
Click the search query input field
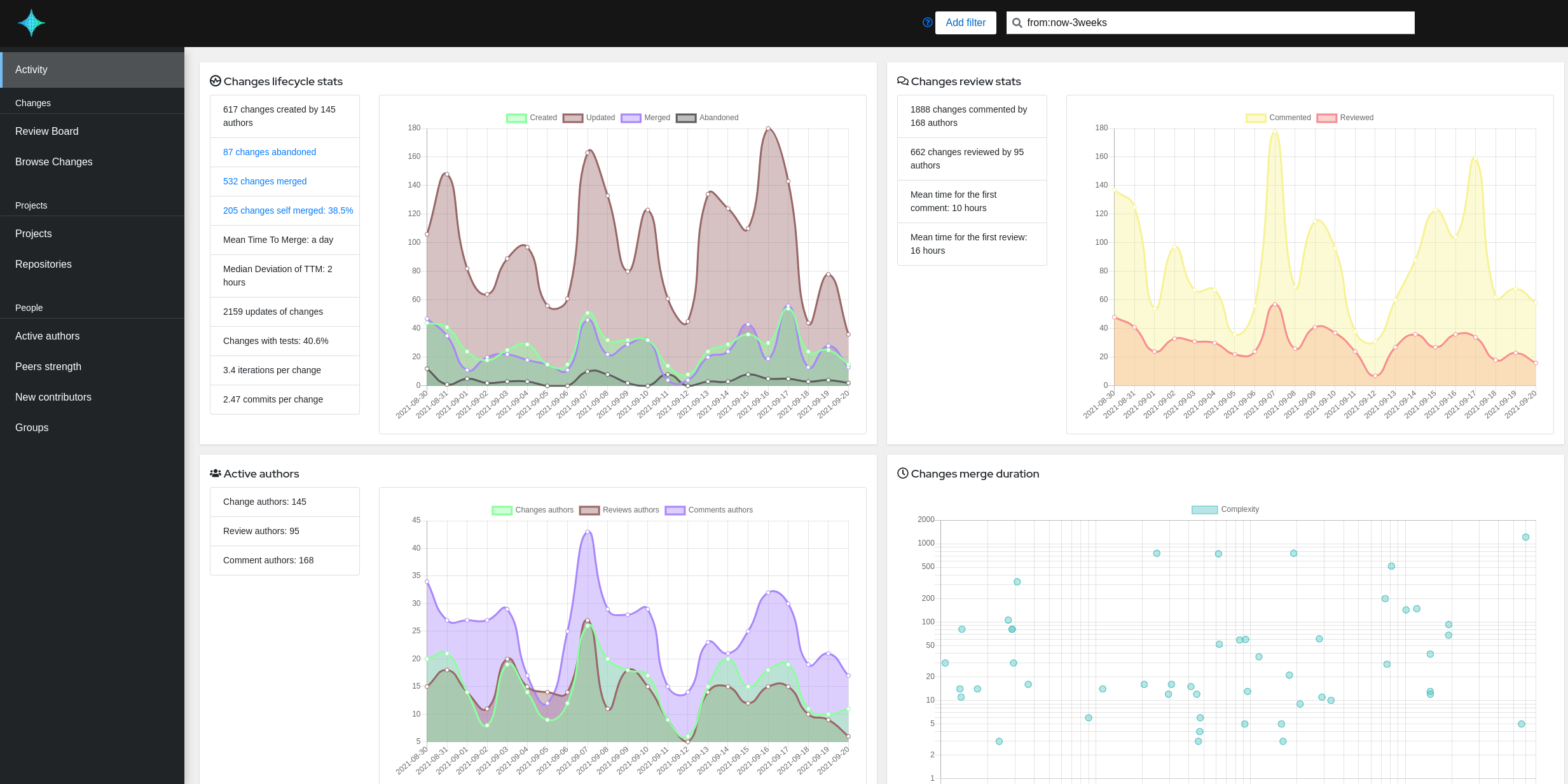(1214, 23)
